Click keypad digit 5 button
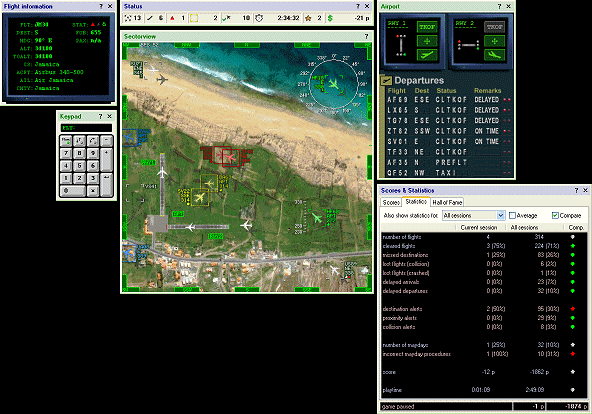This screenshot has height=414, width=592. pyautogui.click(x=79, y=166)
